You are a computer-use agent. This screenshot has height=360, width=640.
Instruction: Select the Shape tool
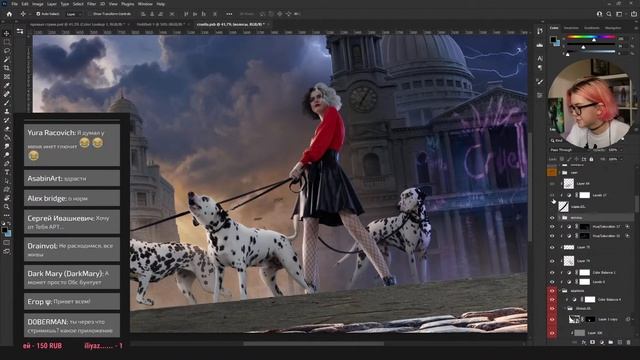coord(7,189)
